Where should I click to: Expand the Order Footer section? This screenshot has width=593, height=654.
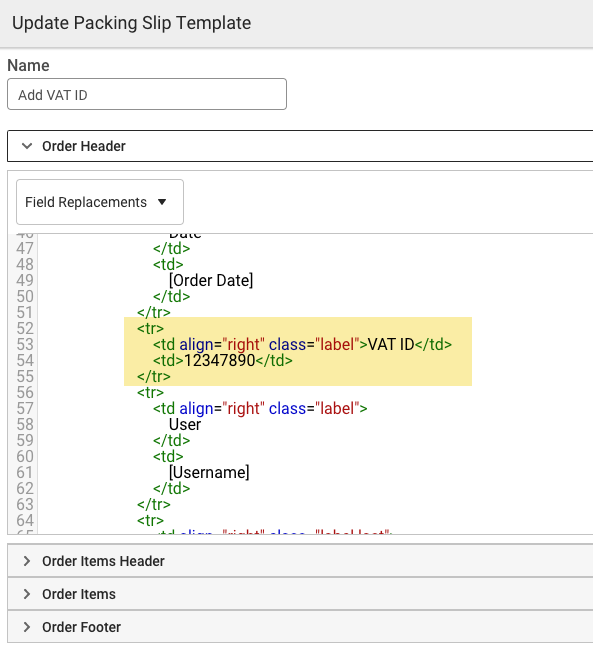click(x=300, y=627)
